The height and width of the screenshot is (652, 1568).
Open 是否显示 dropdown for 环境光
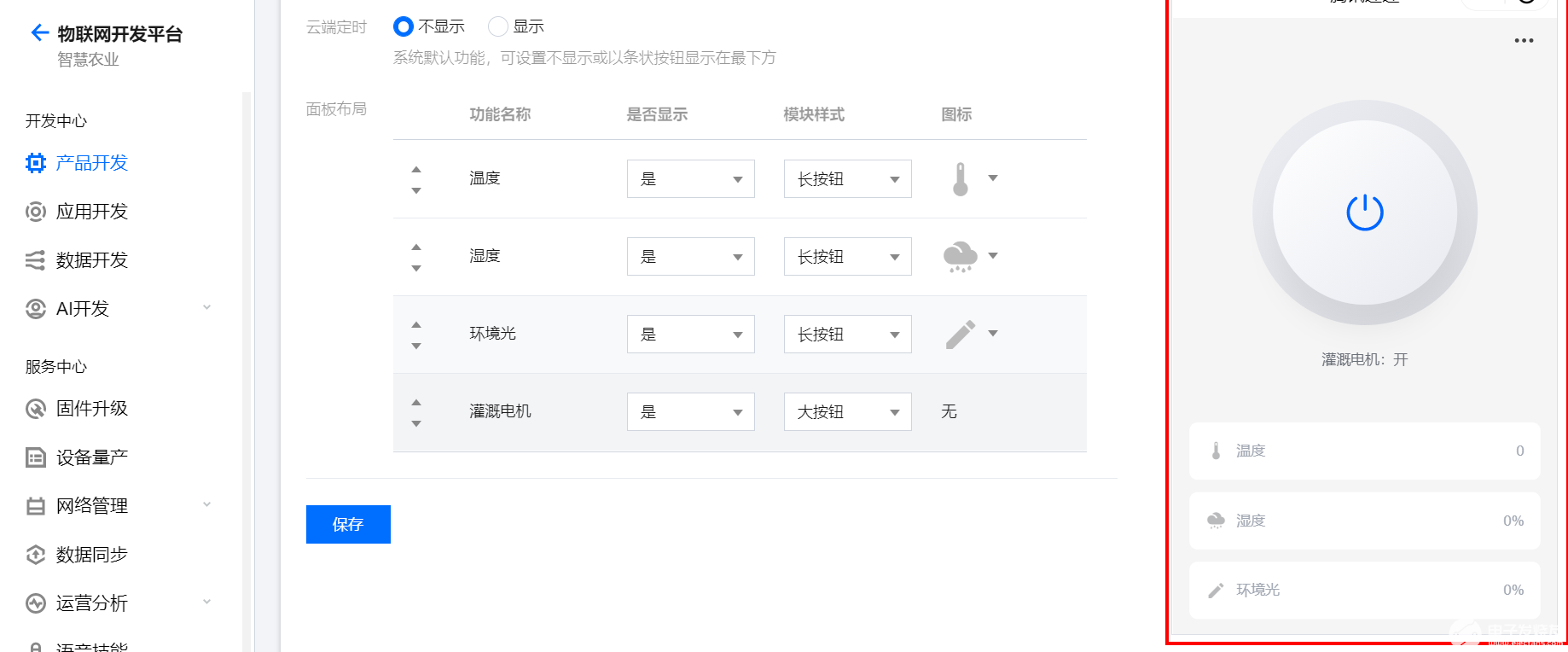tap(691, 335)
